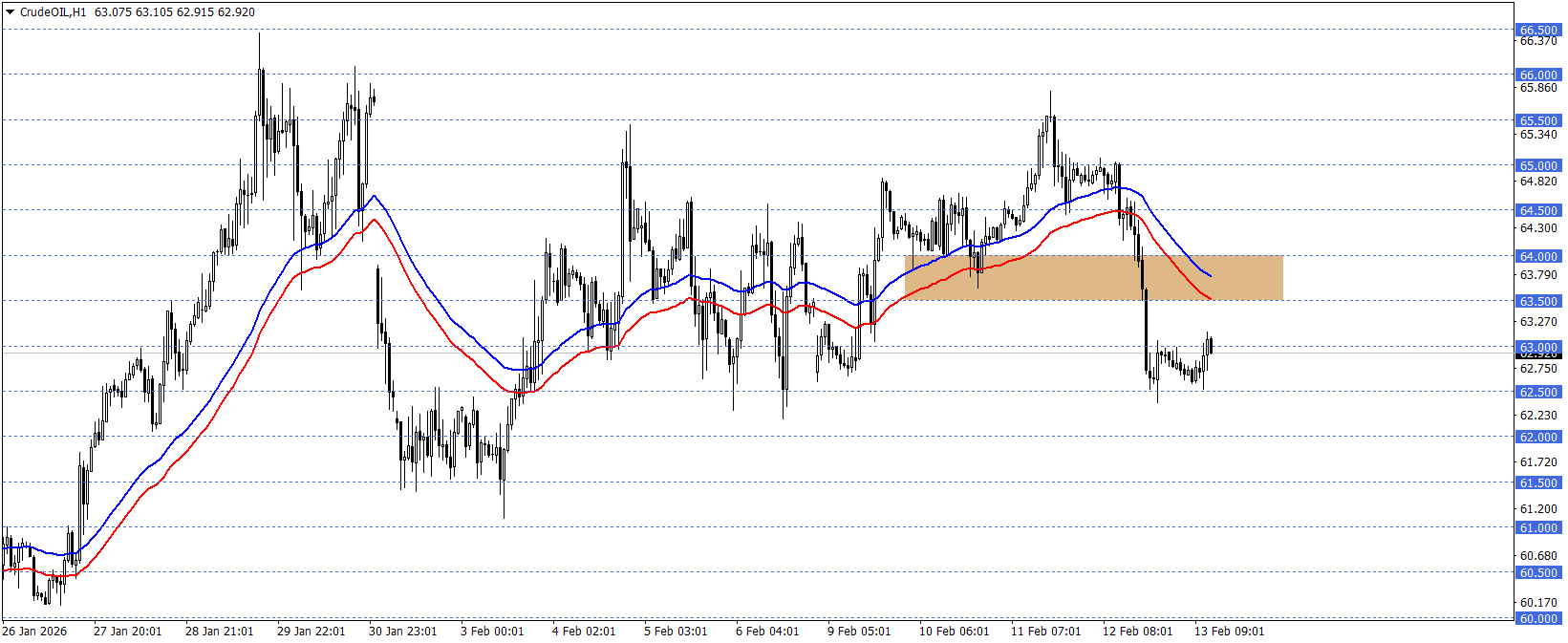Click the 64.000 price level tag
Image resolution: width=1568 pixels, height=643 pixels.
pyautogui.click(x=1538, y=256)
